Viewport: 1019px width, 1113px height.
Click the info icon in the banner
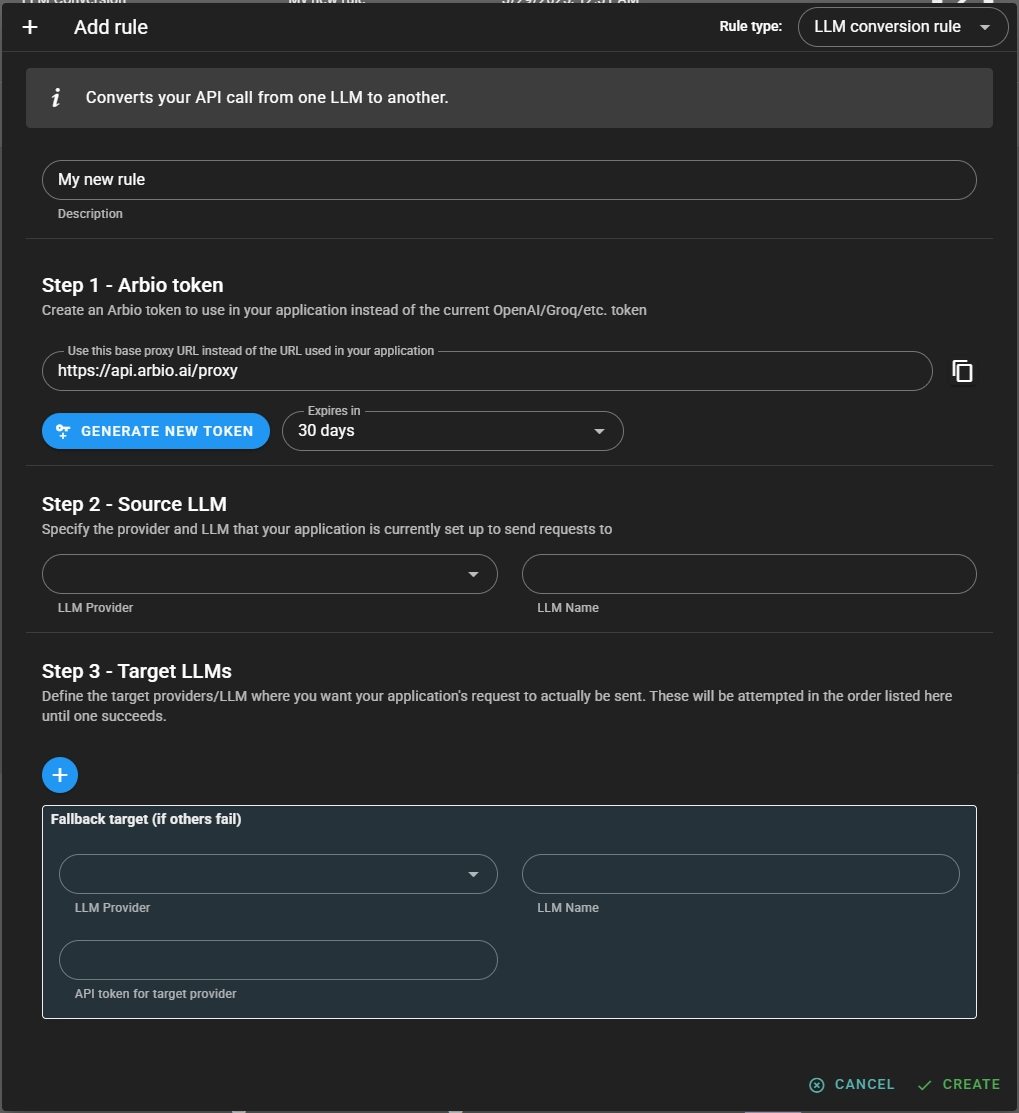56,97
